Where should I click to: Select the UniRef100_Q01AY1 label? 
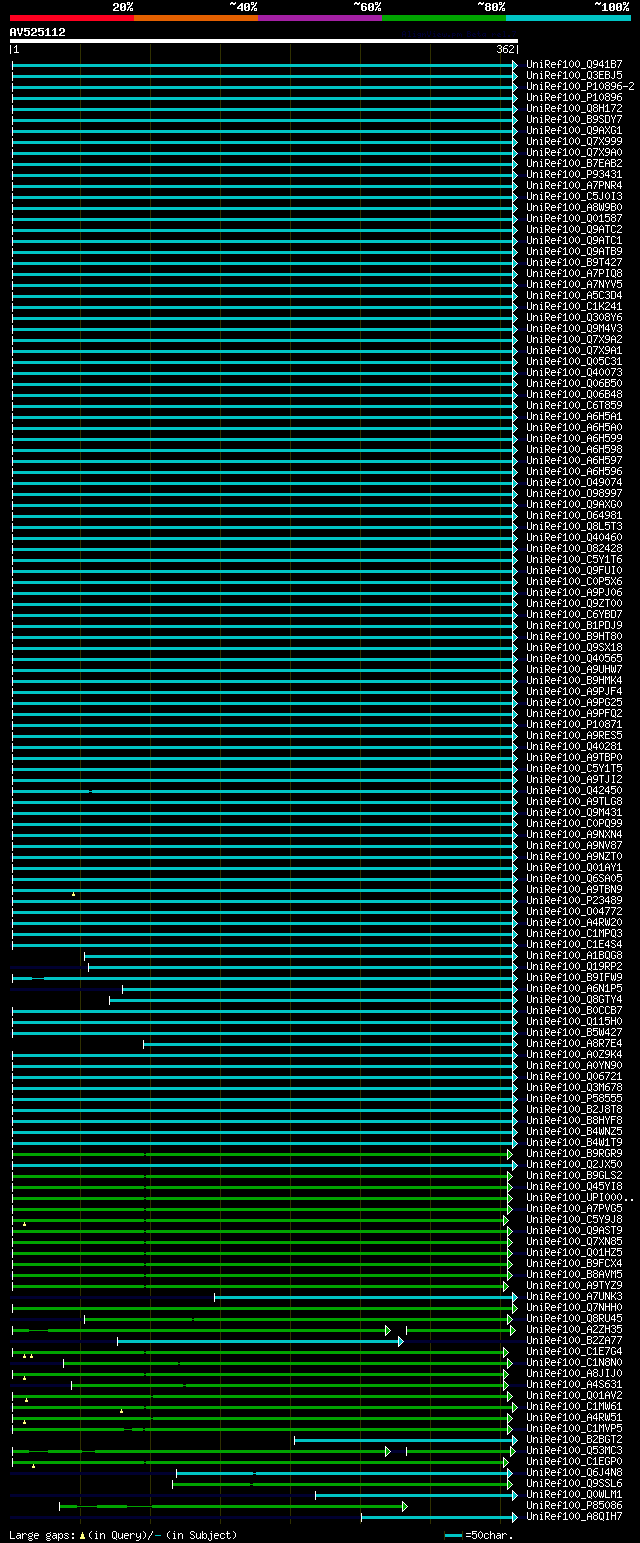pos(574,868)
